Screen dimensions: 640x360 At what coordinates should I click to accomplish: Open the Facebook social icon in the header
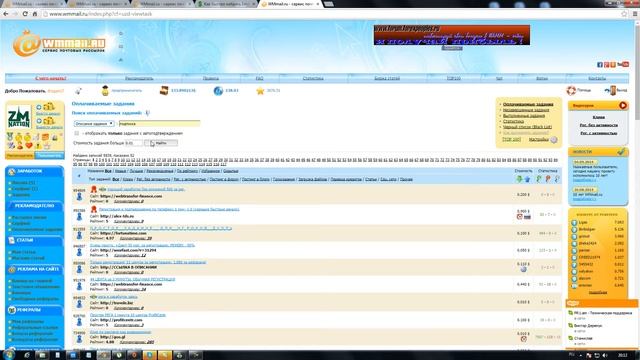coord(600,64)
